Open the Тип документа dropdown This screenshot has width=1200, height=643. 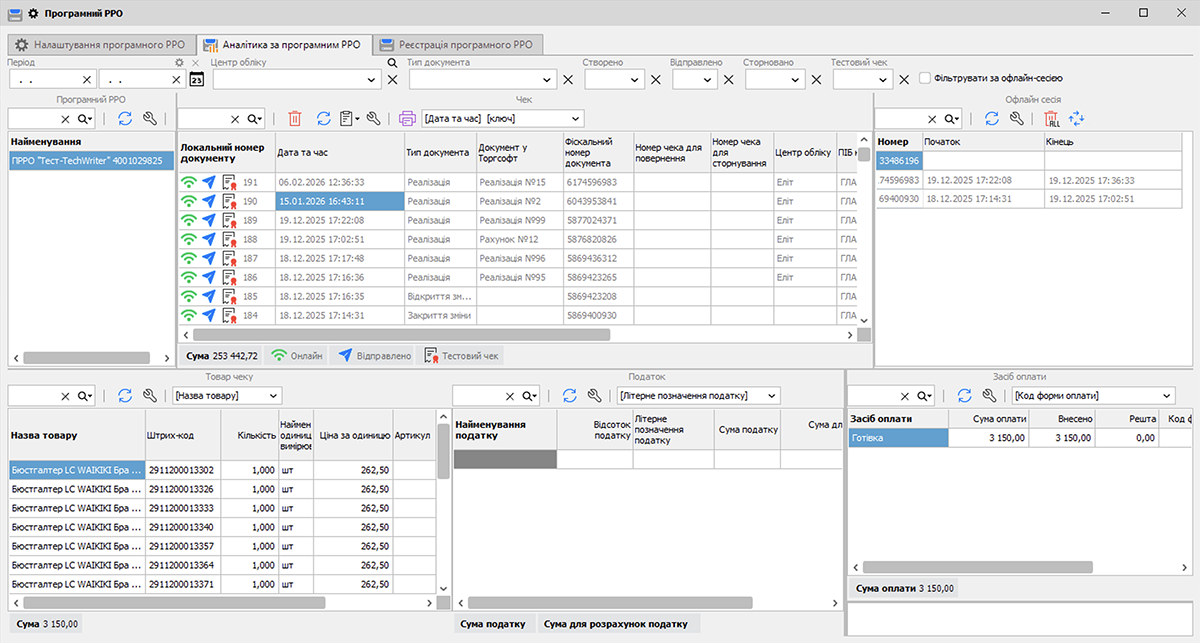[483, 77]
